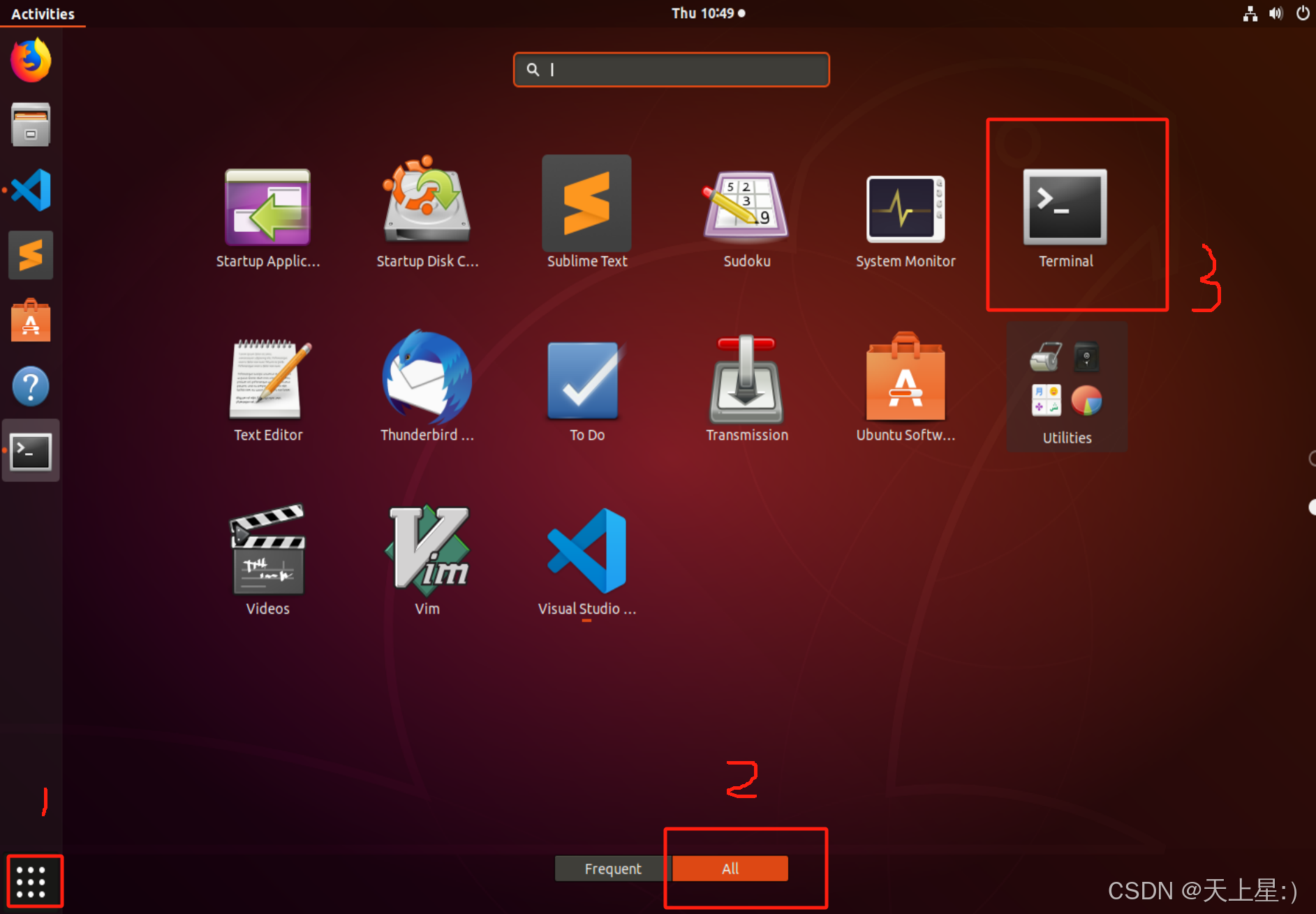Open Text Editor
The width and height of the screenshot is (1316, 914).
[268, 391]
